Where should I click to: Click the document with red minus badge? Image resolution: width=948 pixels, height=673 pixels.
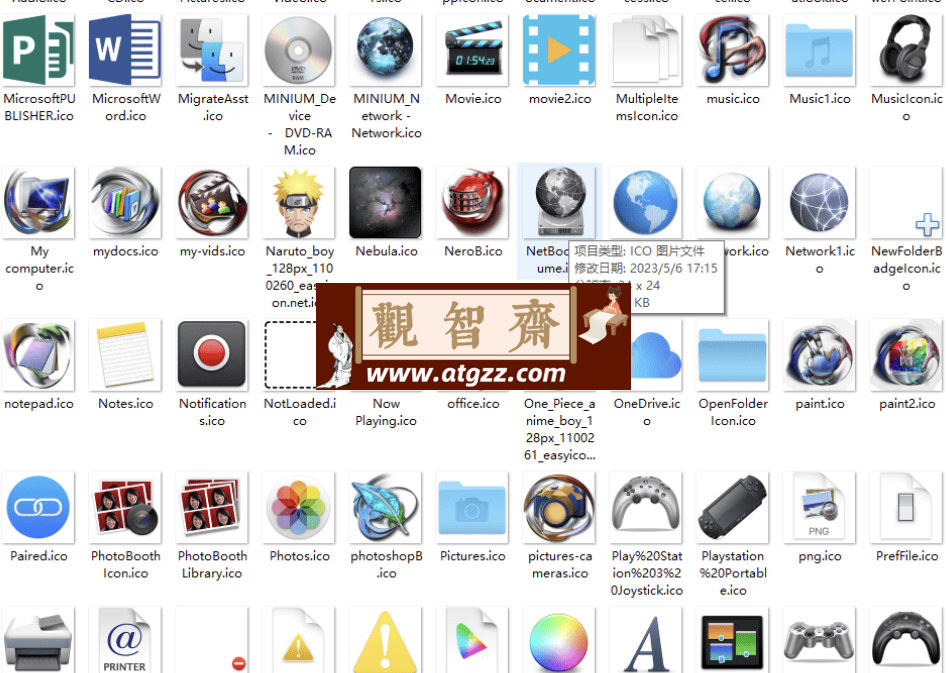[x=212, y=641]
